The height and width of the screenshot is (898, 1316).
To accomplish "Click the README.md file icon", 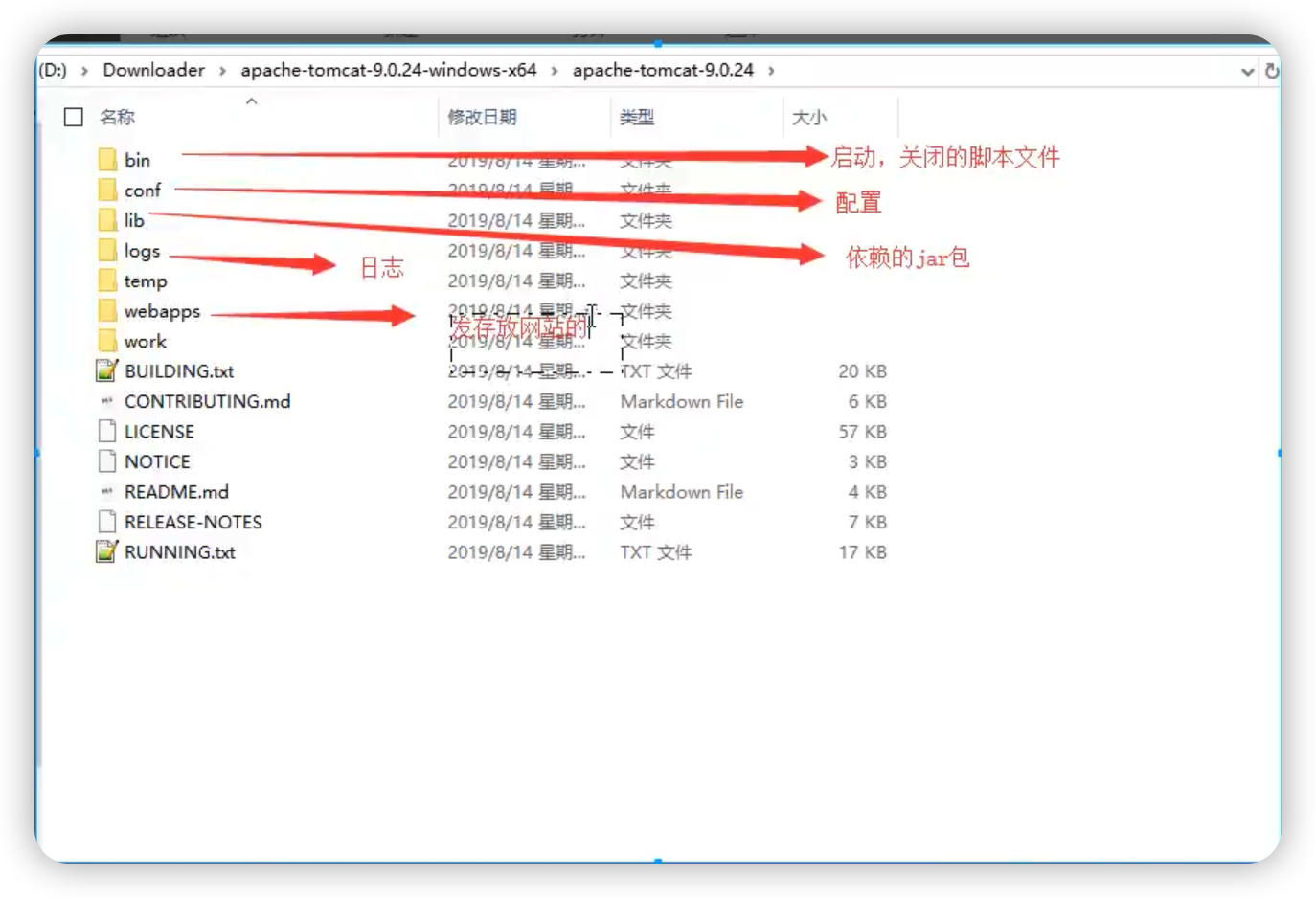I will (x=107, y=492).
